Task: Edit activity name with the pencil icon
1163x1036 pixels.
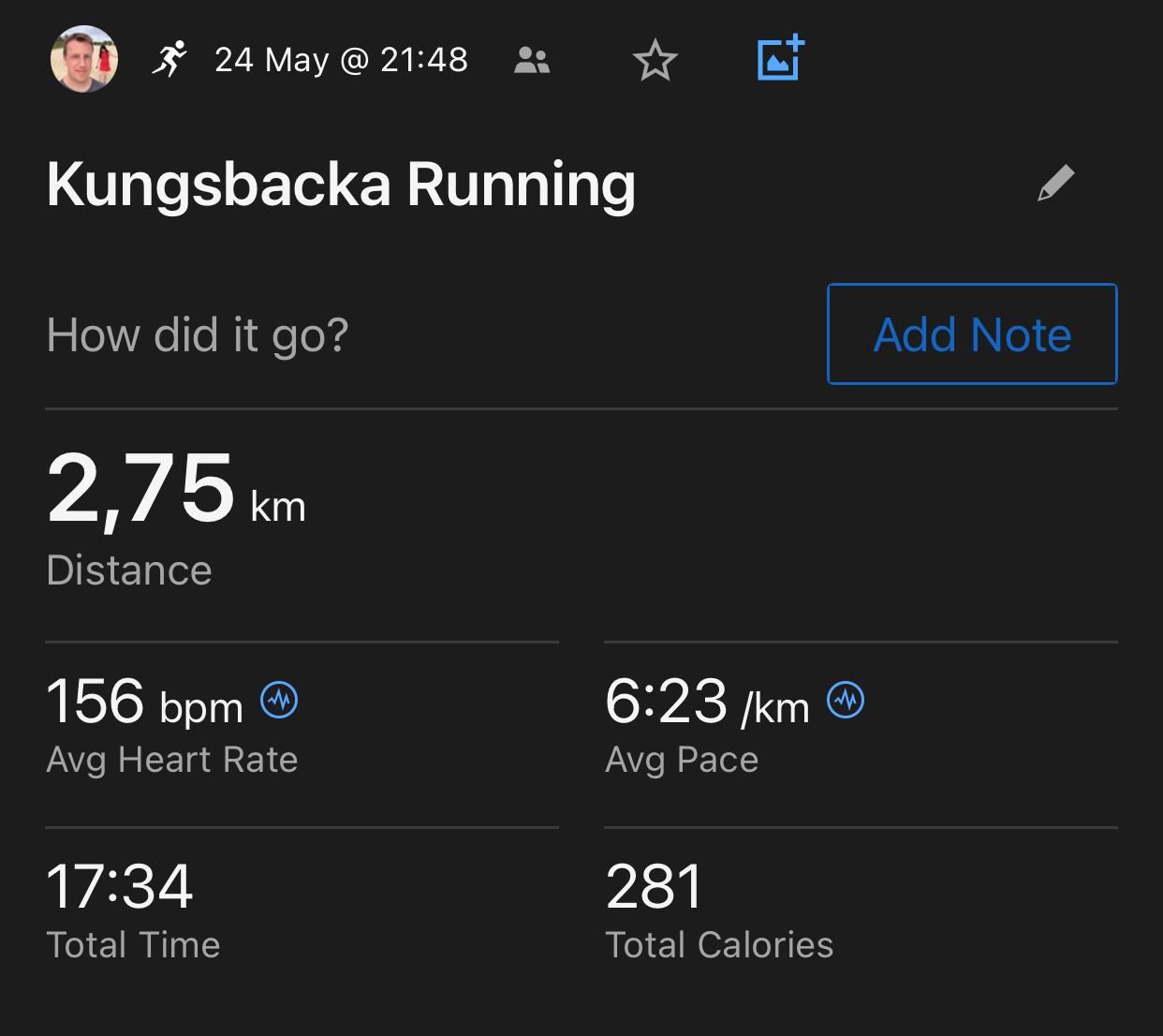Action: coord(1055,184)
